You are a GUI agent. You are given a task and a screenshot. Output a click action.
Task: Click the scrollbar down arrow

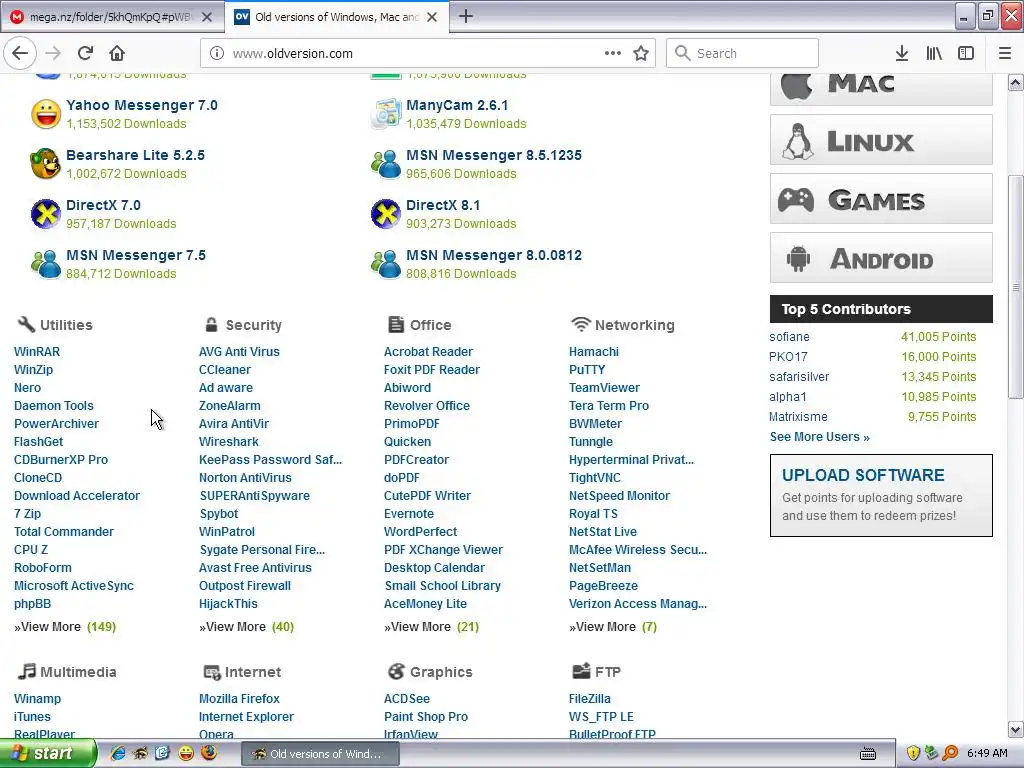(1016, 729)
